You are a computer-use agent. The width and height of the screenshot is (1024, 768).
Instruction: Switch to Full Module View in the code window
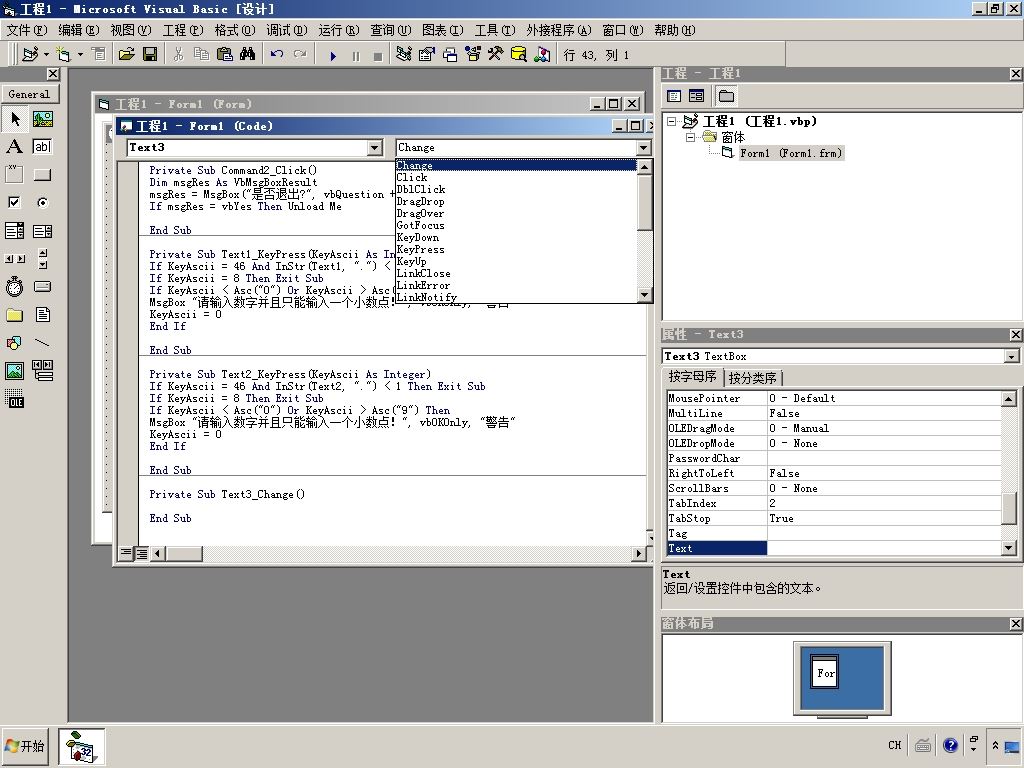coord(141,554)
